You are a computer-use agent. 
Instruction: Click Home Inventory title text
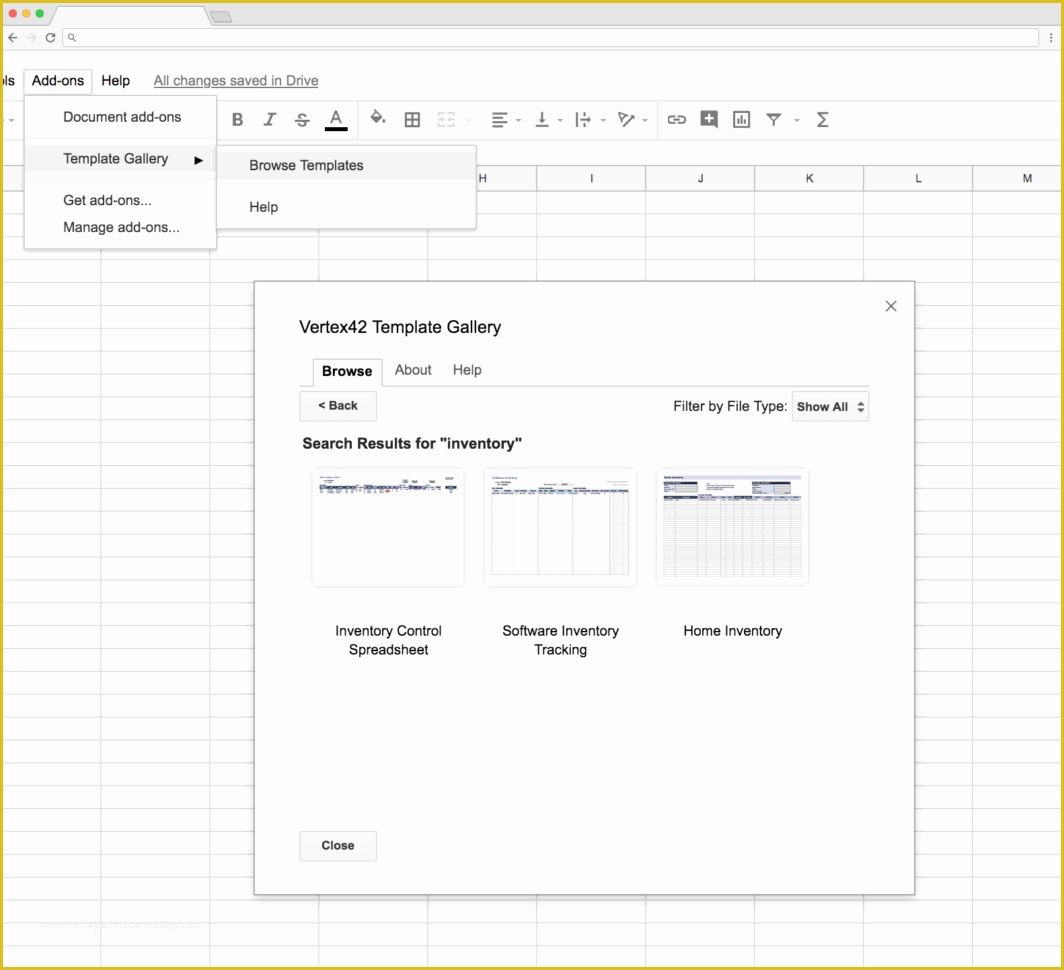click(x=732, y=631)
